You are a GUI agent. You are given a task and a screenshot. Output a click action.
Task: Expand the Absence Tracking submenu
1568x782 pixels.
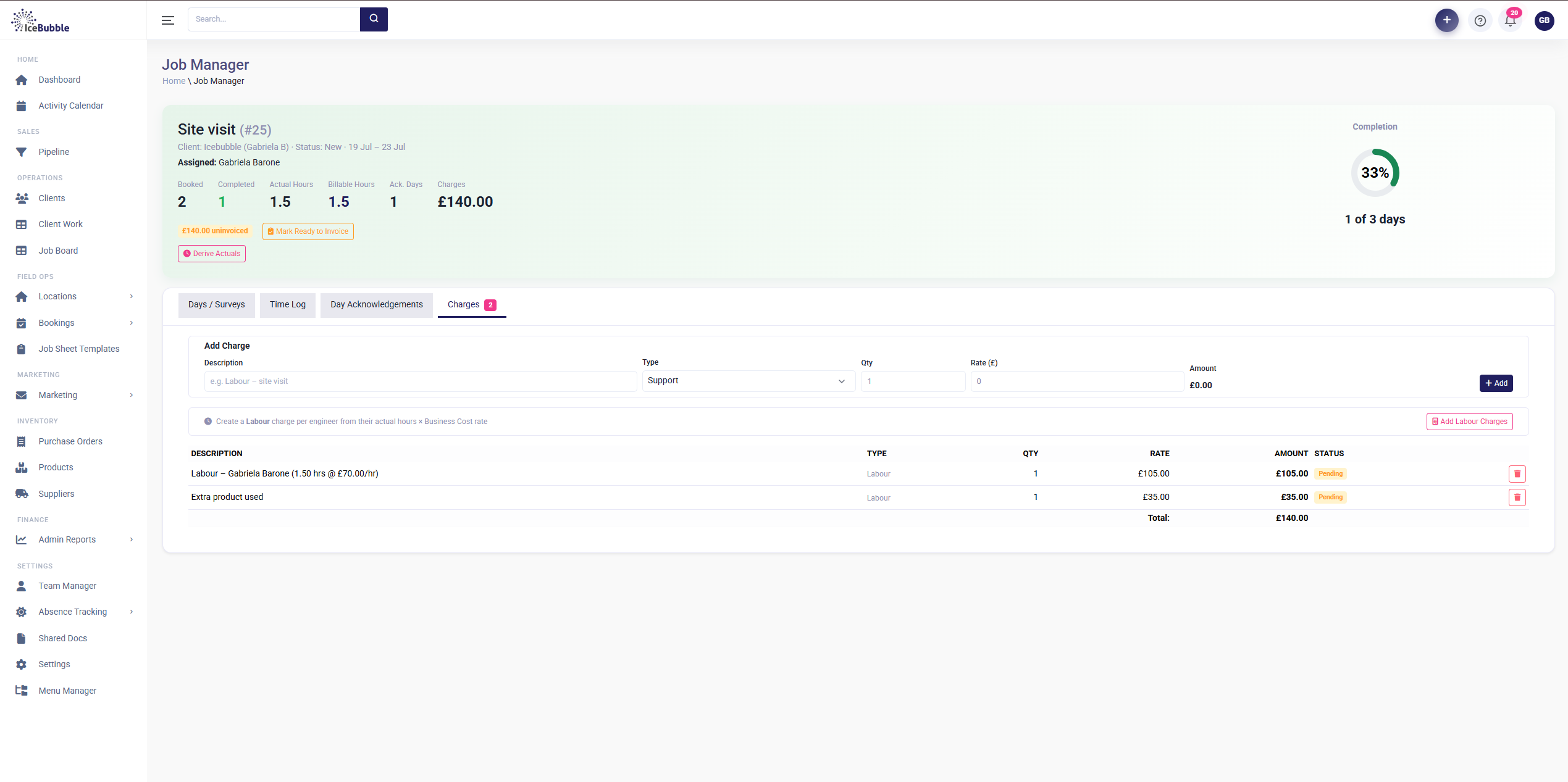(131, 612)
